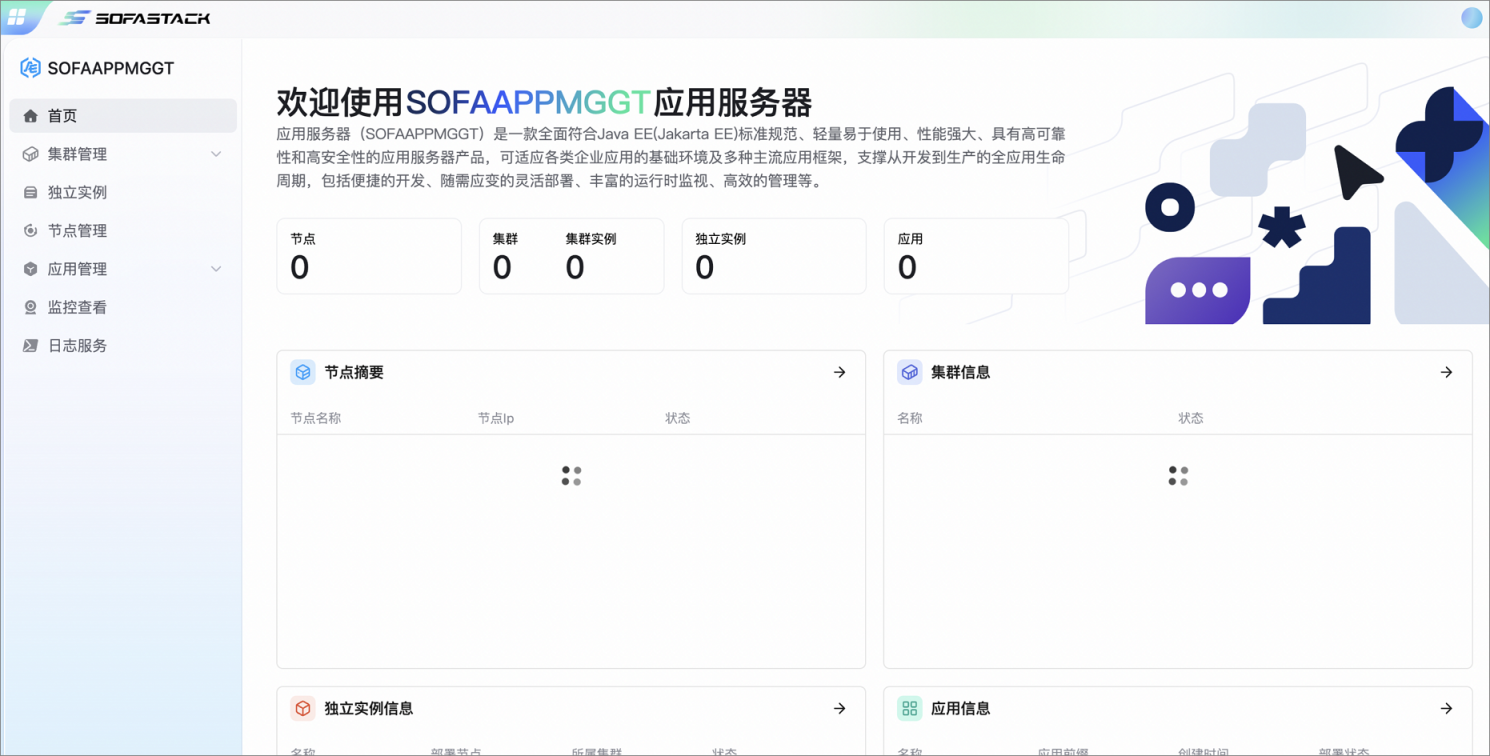Open 集群信息 details via arrow

[x=1447, y=372]
